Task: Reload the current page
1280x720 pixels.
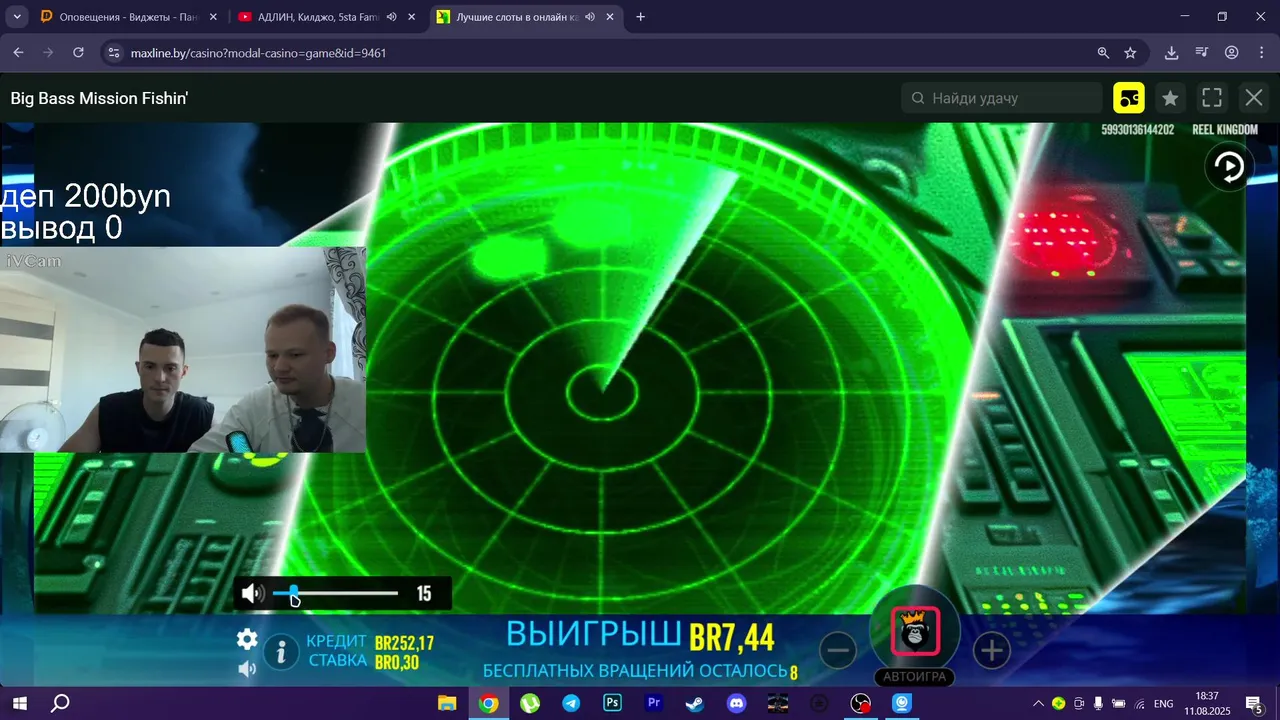Action: point(78,53)
